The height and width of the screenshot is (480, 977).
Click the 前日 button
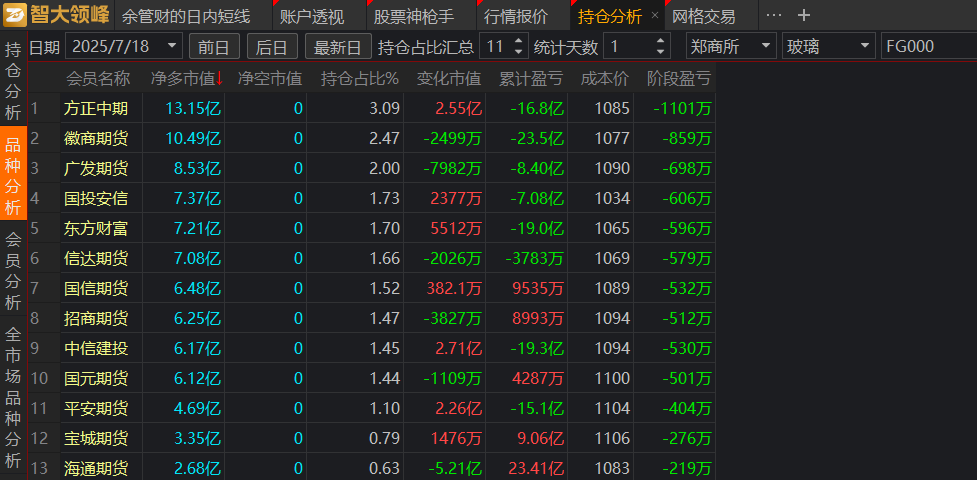point(214,46)
